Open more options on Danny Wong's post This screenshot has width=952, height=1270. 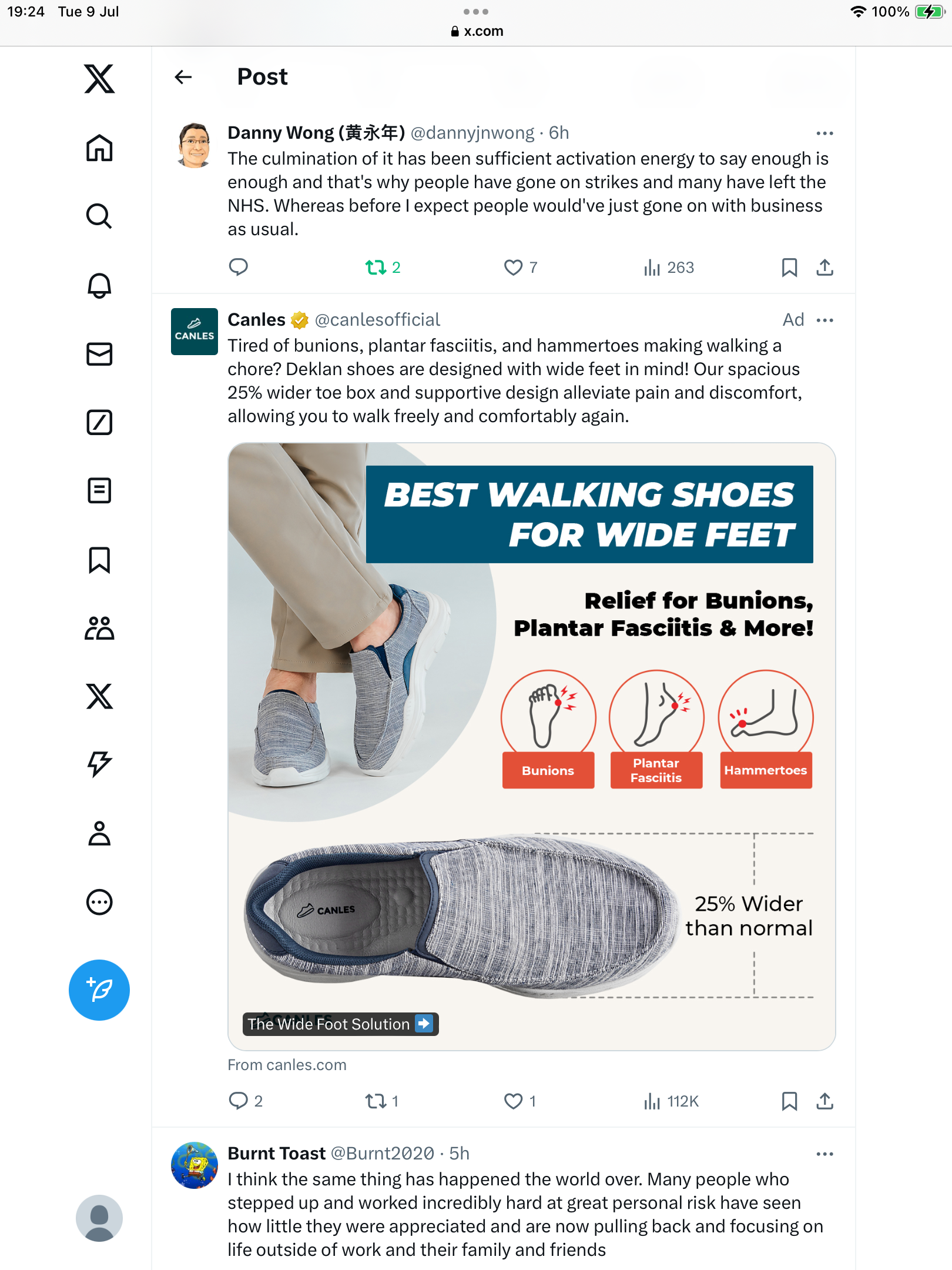pos(825,133)
